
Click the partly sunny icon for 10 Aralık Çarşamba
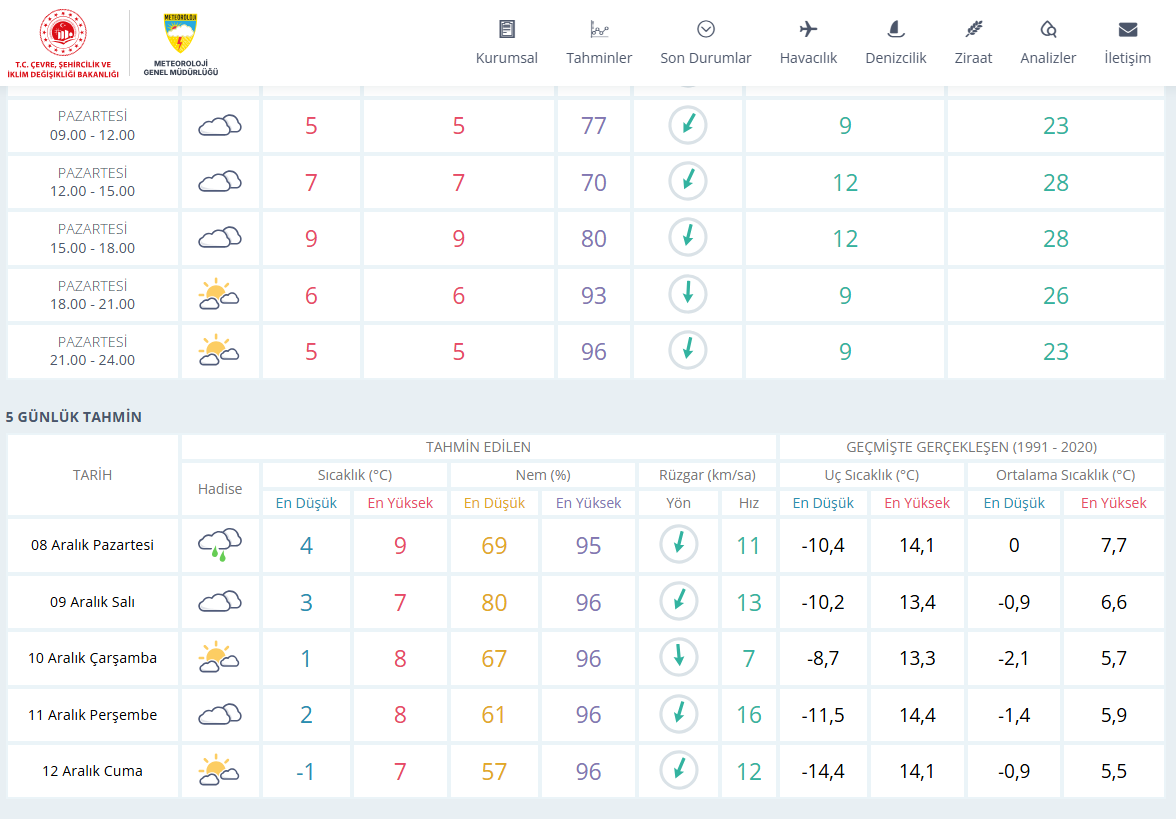click(220, 658)
